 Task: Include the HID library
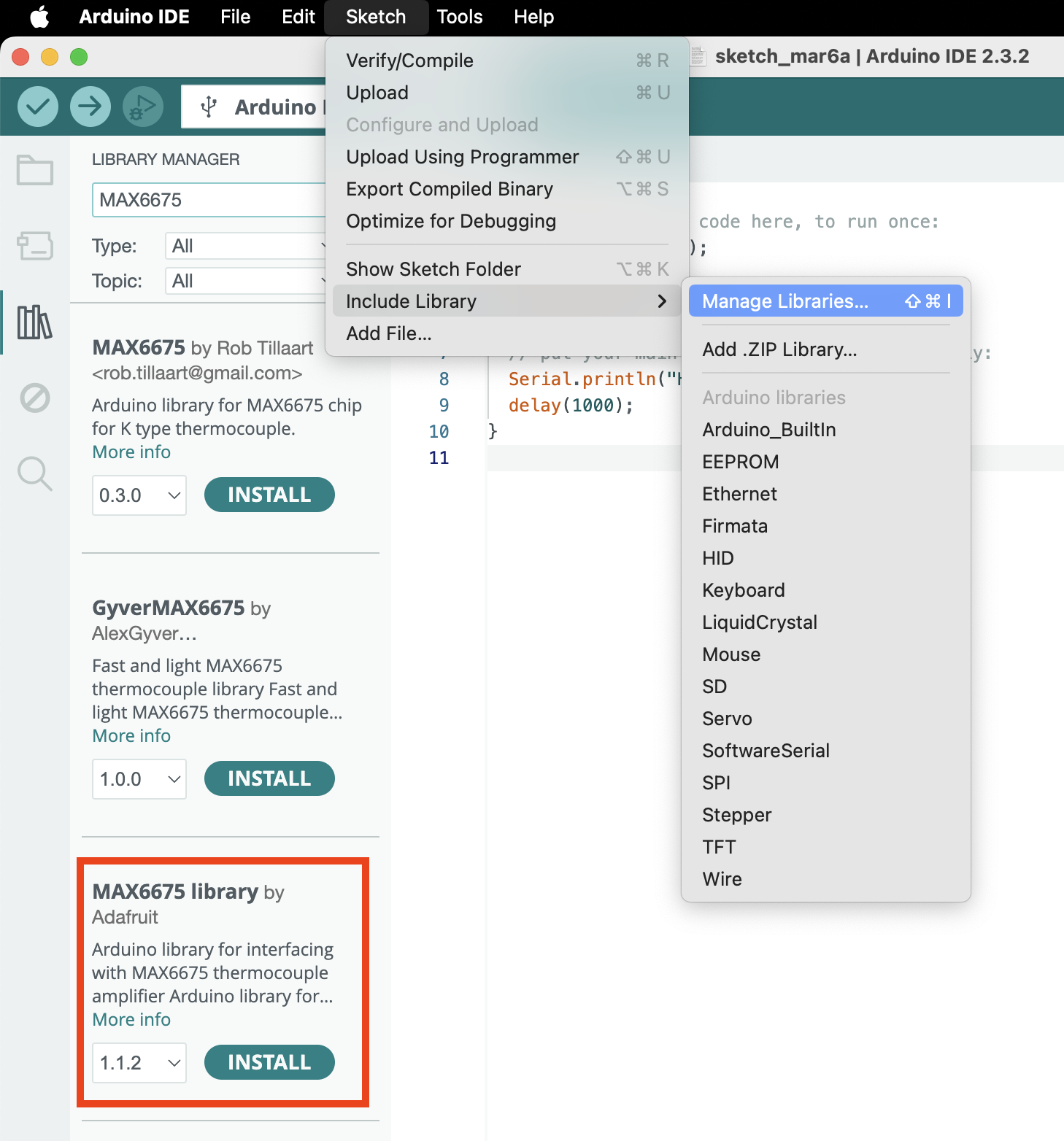coord(826,558)
